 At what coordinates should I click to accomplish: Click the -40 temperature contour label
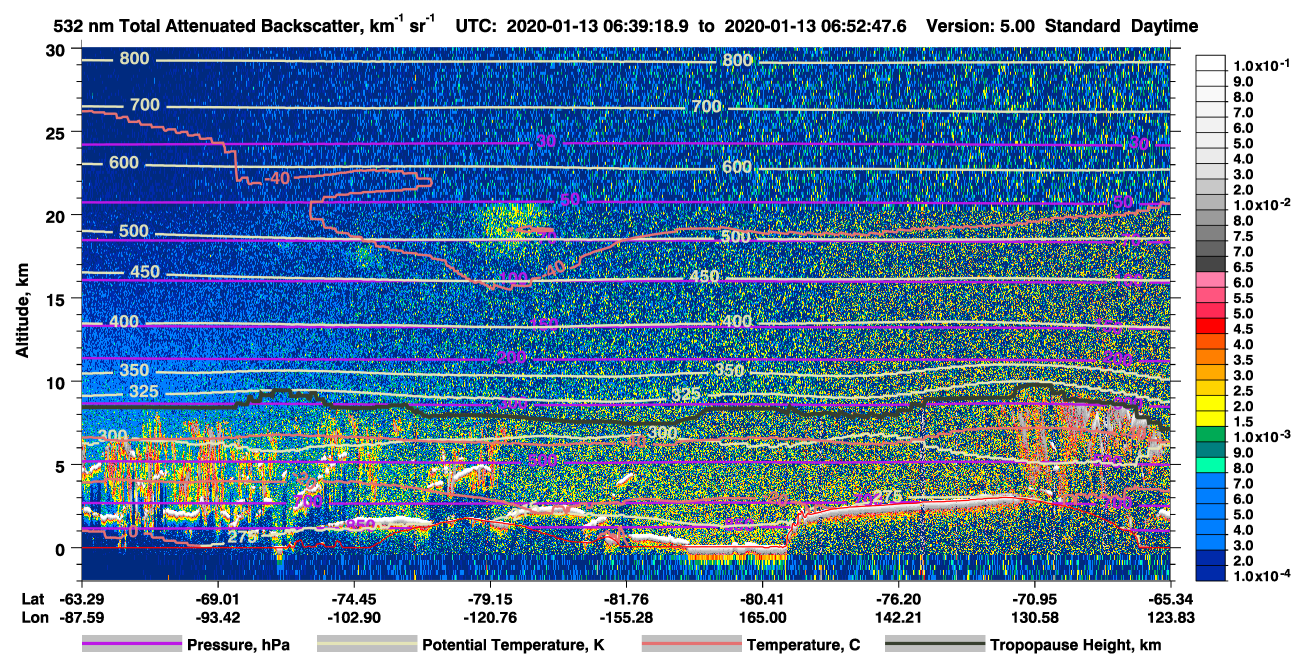[x=276, y=179]
